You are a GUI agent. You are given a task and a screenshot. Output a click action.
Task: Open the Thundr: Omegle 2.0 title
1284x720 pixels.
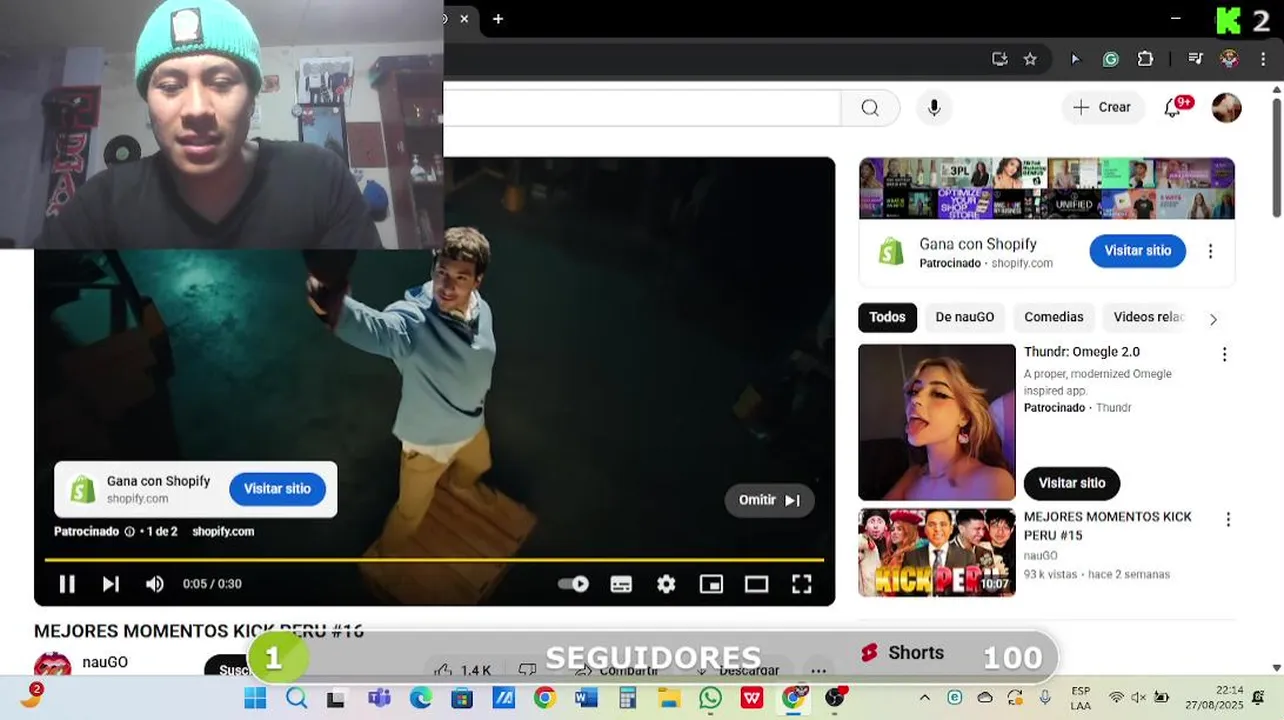(x=1082, y=352)
